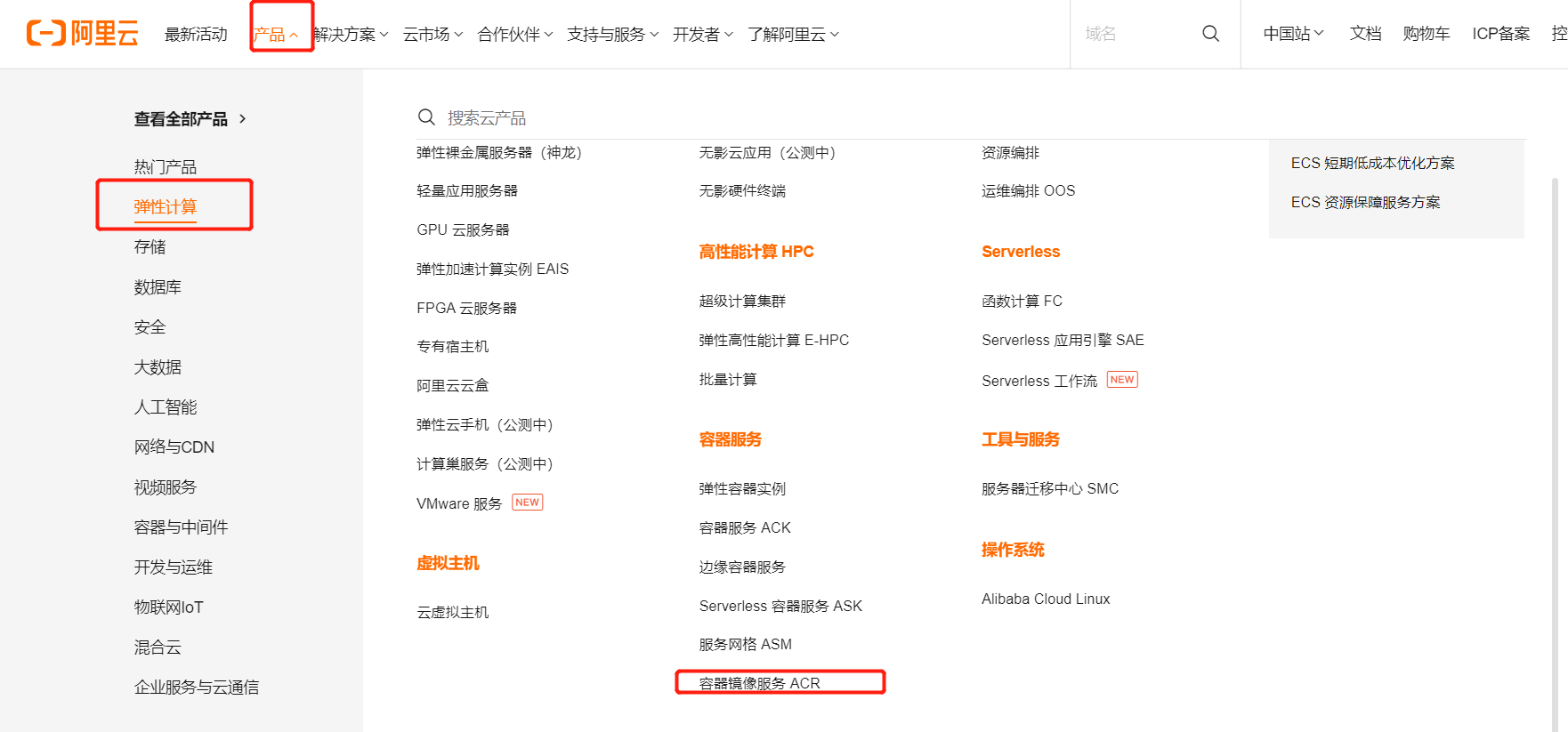
Task: Collapse the 产品 dropdown menu
Action: click(x=275, y=34)
